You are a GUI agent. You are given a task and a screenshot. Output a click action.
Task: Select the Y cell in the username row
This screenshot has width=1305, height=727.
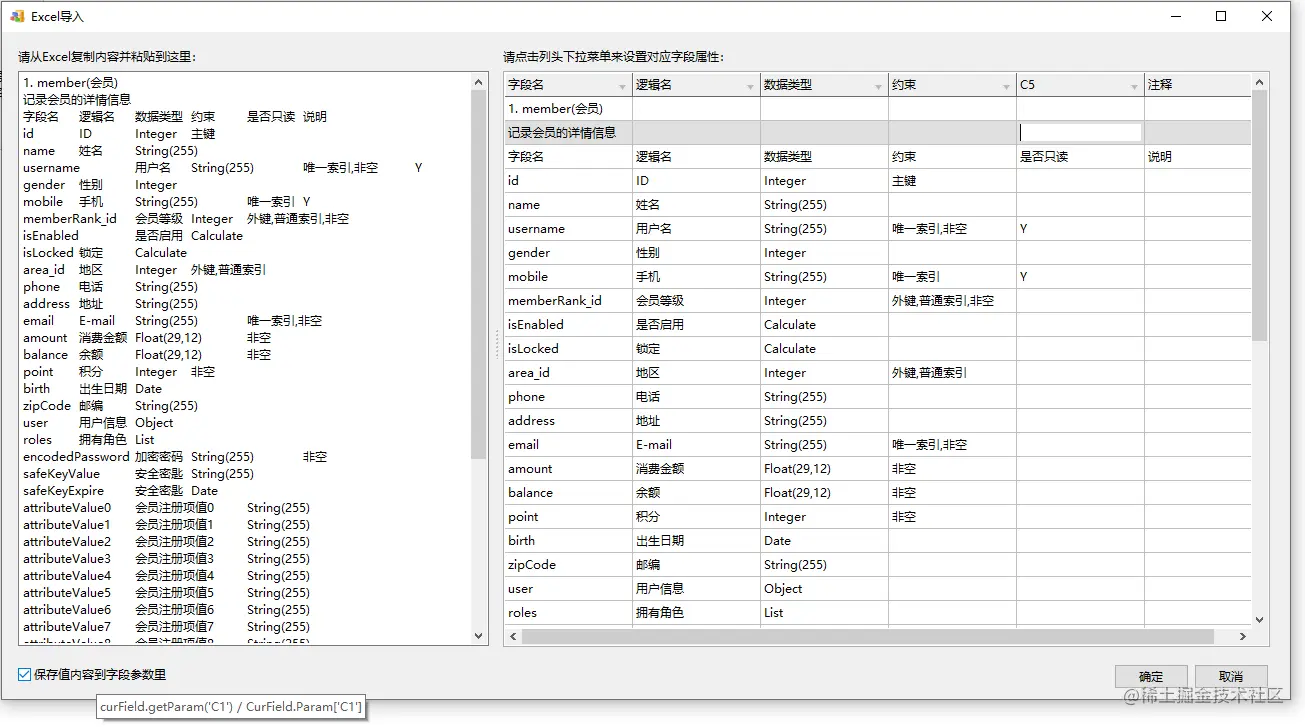pos(1080,228)
